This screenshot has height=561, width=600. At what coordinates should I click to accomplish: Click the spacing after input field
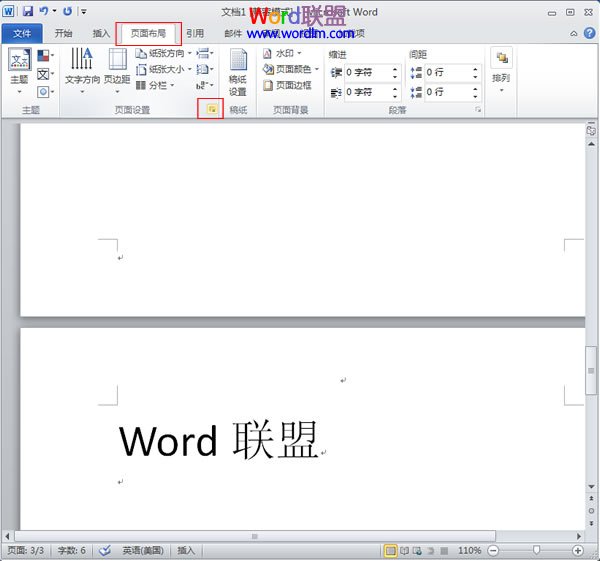(x=448, y=92)
